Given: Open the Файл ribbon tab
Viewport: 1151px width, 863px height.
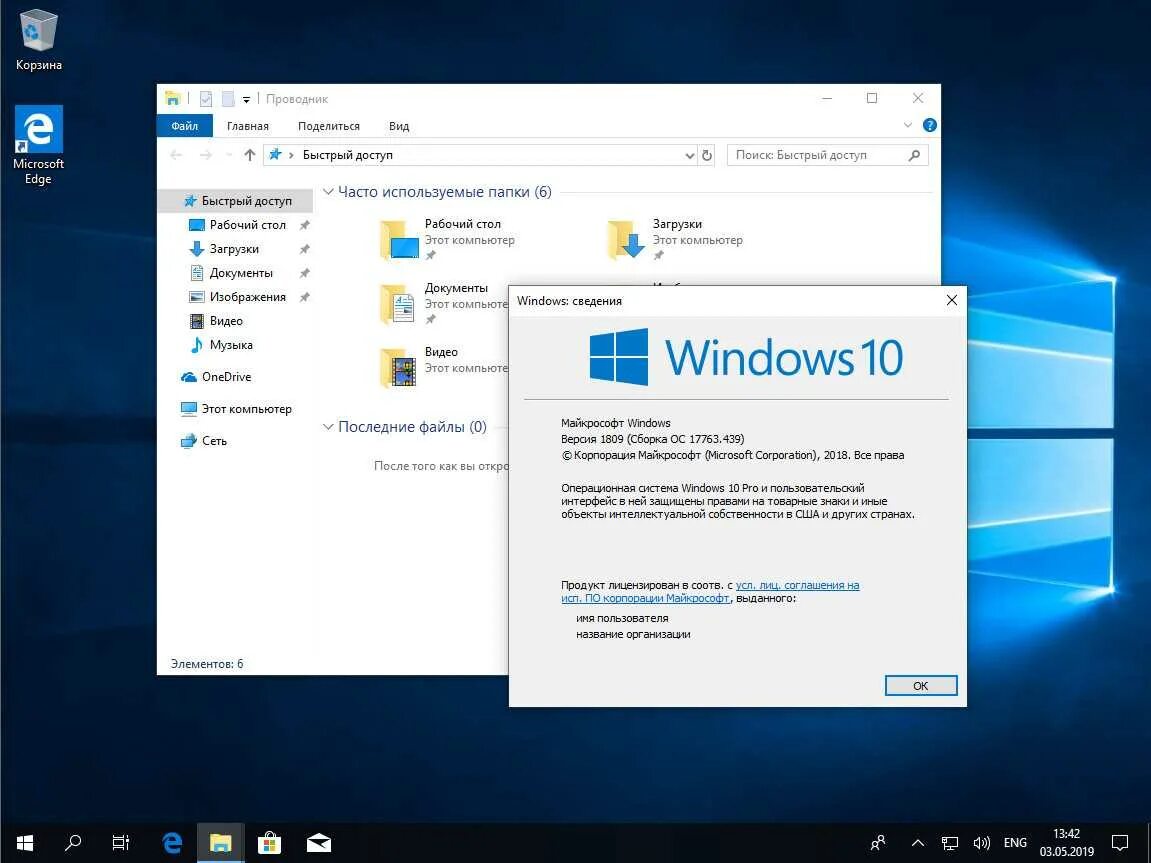Looking at the screenshot, I should tap(184, 126).
